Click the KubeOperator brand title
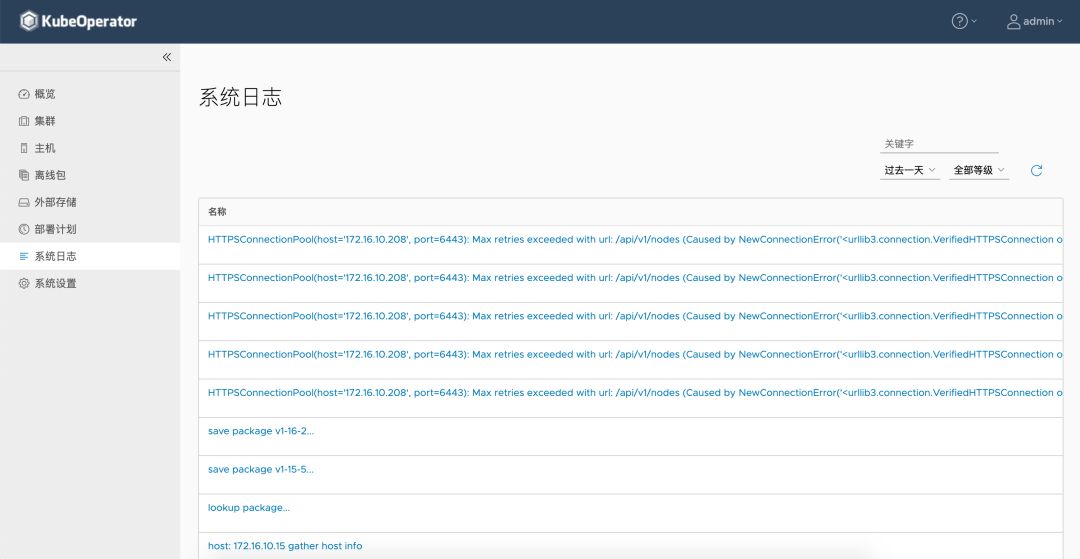 90,21
